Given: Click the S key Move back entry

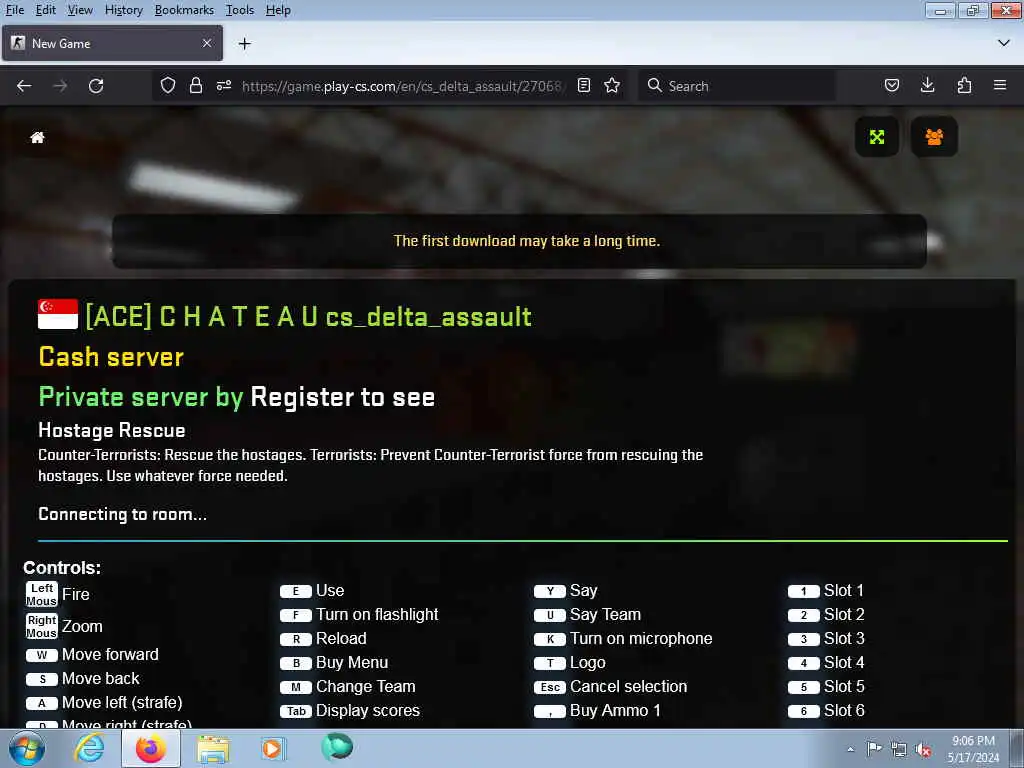Looking at the screenshot, I should click(x=83, y=679).
